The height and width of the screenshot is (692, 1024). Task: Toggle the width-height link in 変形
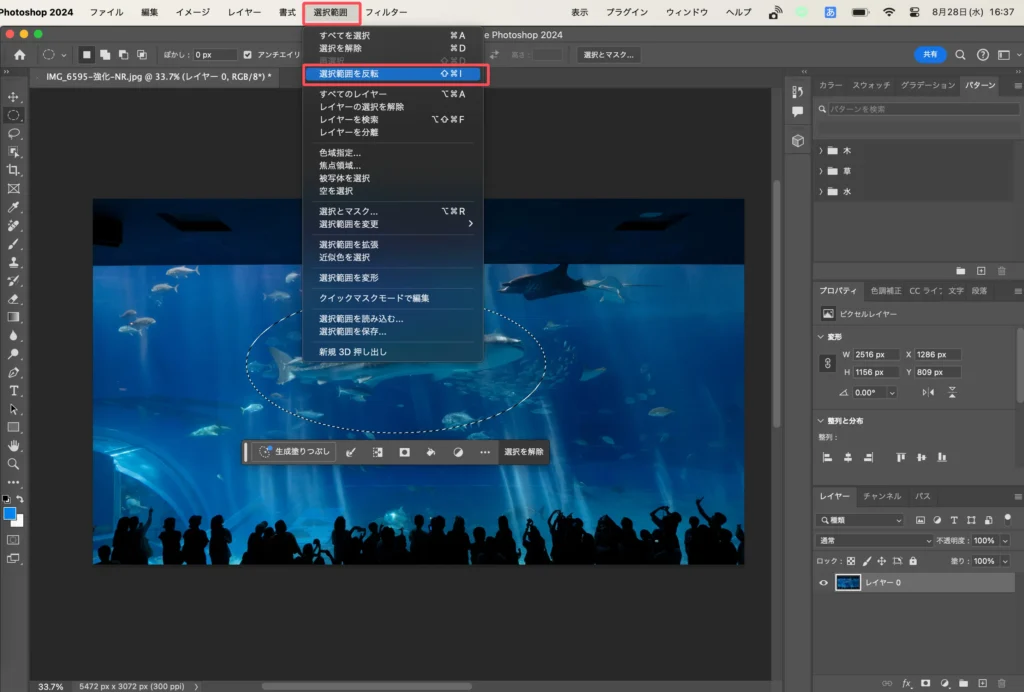coord(827,364)
